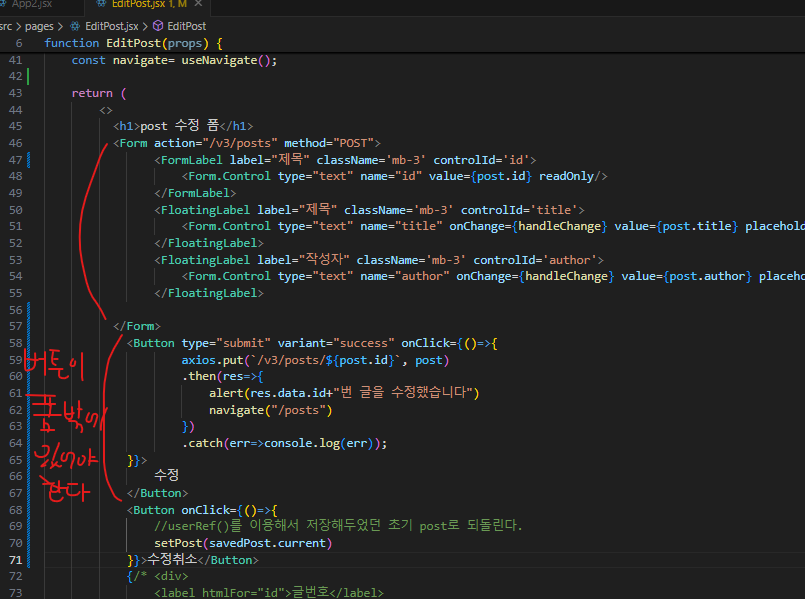Viewport: 805px width, 599px height.
Task: Click the closing </FormLabel> tag
Action: (x=195, y=193)
